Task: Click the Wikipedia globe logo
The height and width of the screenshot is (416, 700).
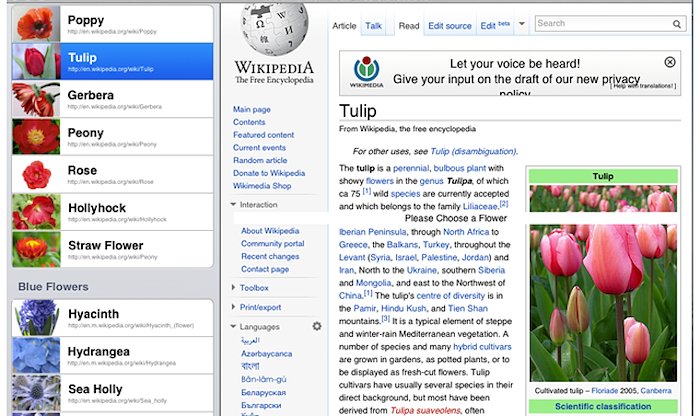Action: [274, 29]
